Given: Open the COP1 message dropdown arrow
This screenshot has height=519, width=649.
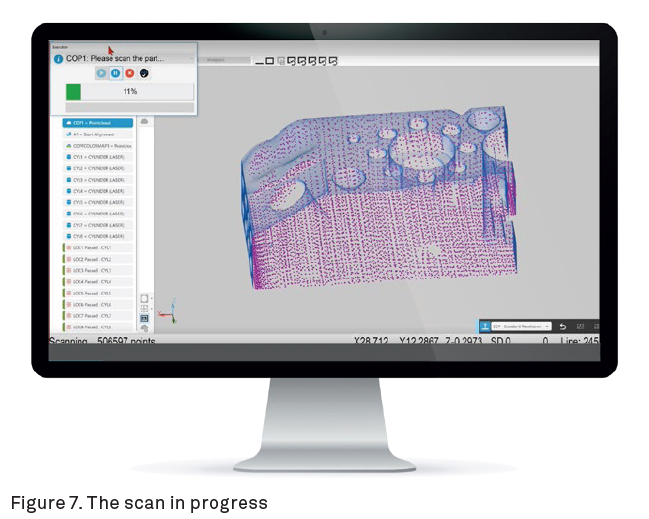Looking at the screenshot, I should point(192,59).
